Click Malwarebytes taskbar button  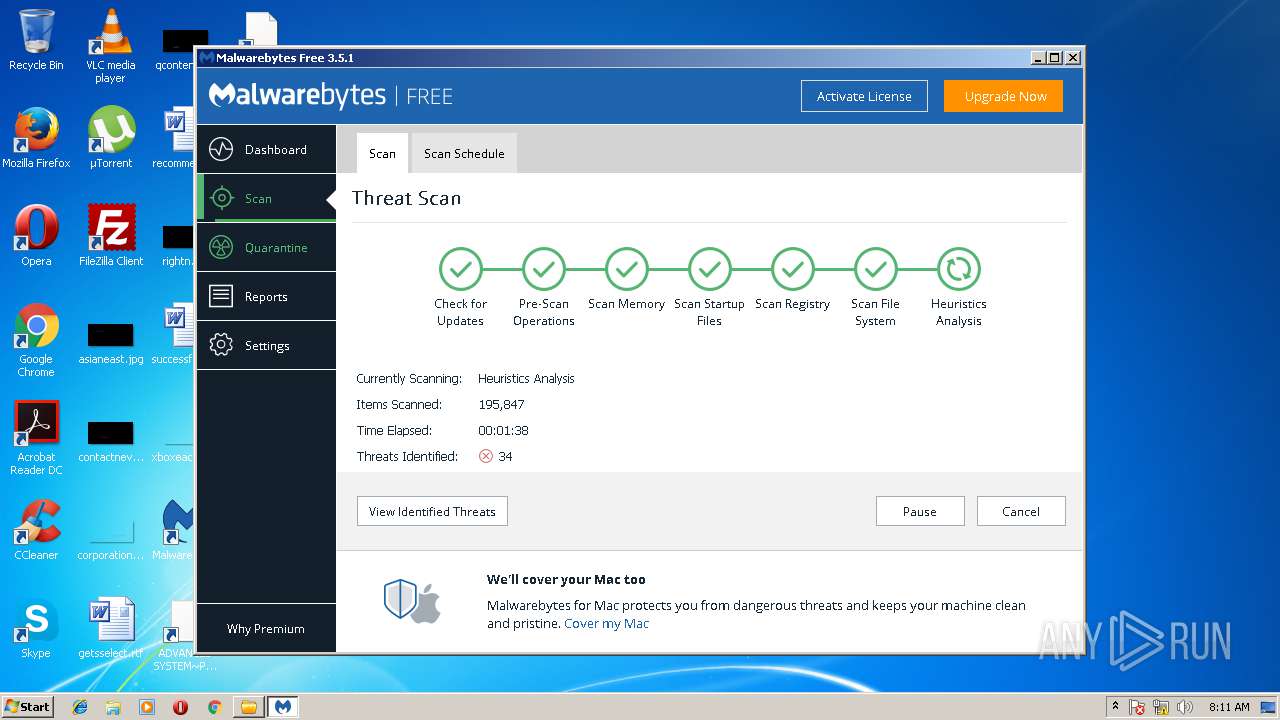click(x=283, y=707)
